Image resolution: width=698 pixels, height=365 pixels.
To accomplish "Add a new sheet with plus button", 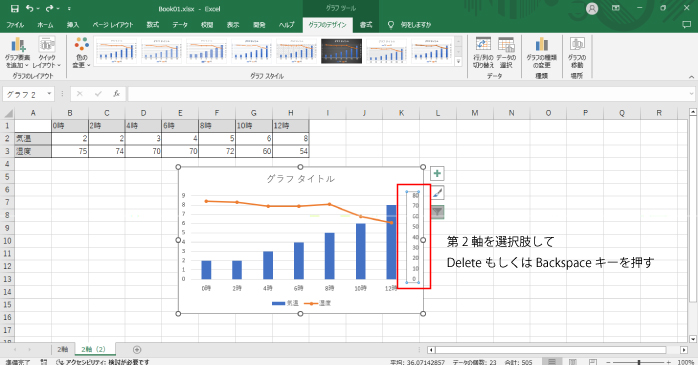I will (x=137, y=349).
